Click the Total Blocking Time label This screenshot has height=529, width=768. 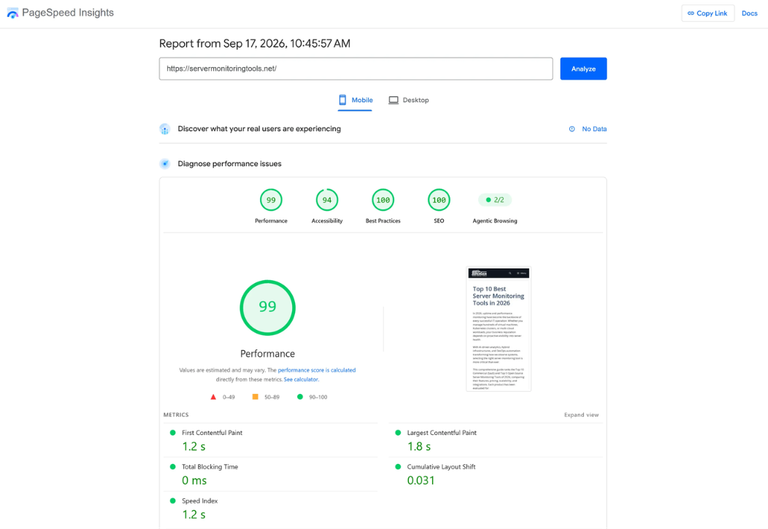tap(210, 467)
